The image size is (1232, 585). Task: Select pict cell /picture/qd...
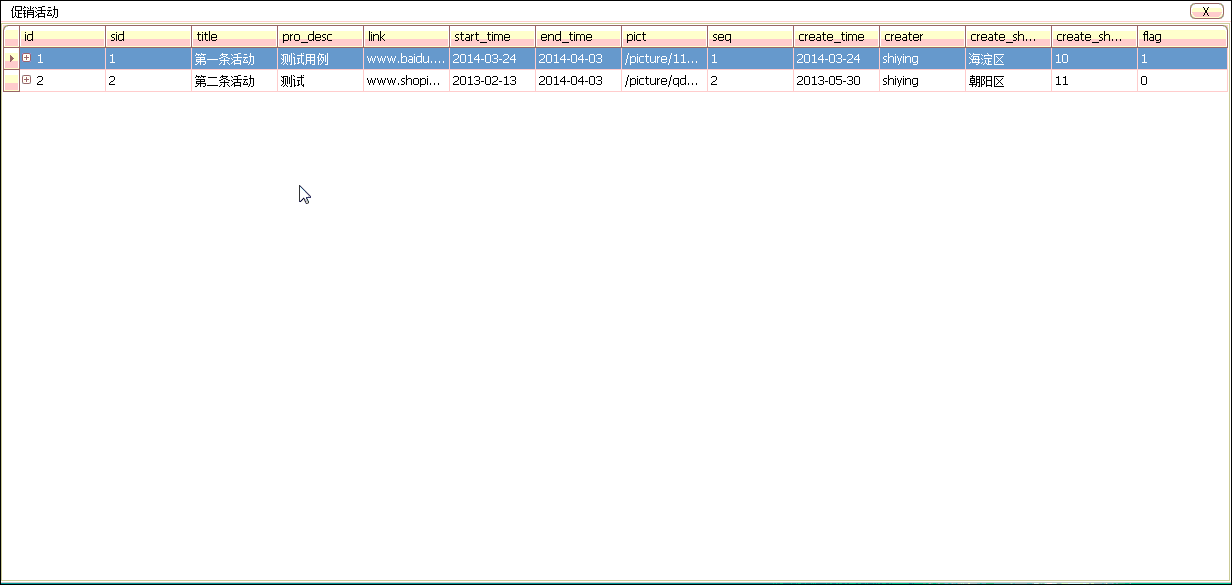click(x=664, y=81)
